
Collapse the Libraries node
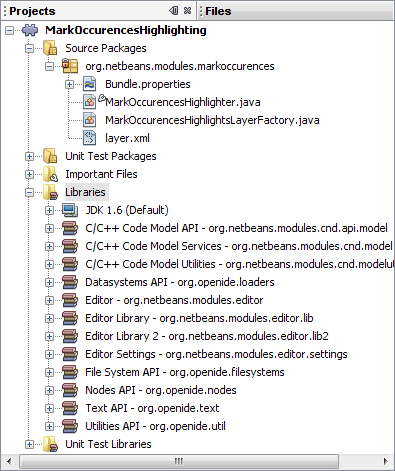coord(29,193)
